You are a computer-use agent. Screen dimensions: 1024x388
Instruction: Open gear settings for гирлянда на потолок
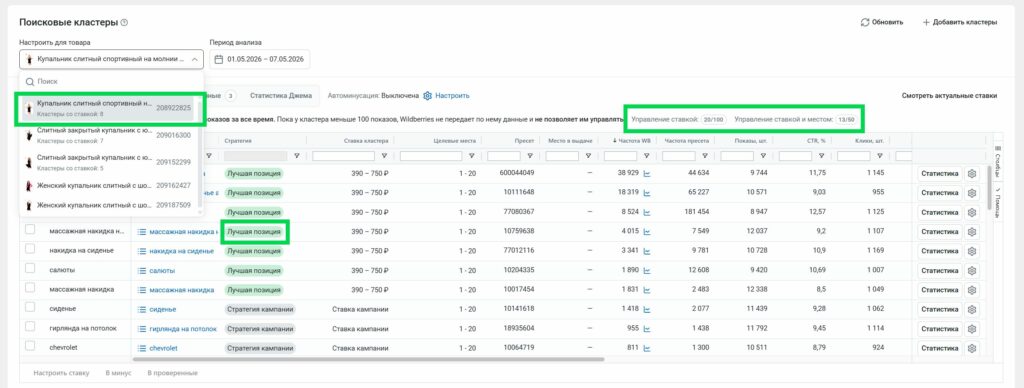pyautogui.click(x=972, y=329)
